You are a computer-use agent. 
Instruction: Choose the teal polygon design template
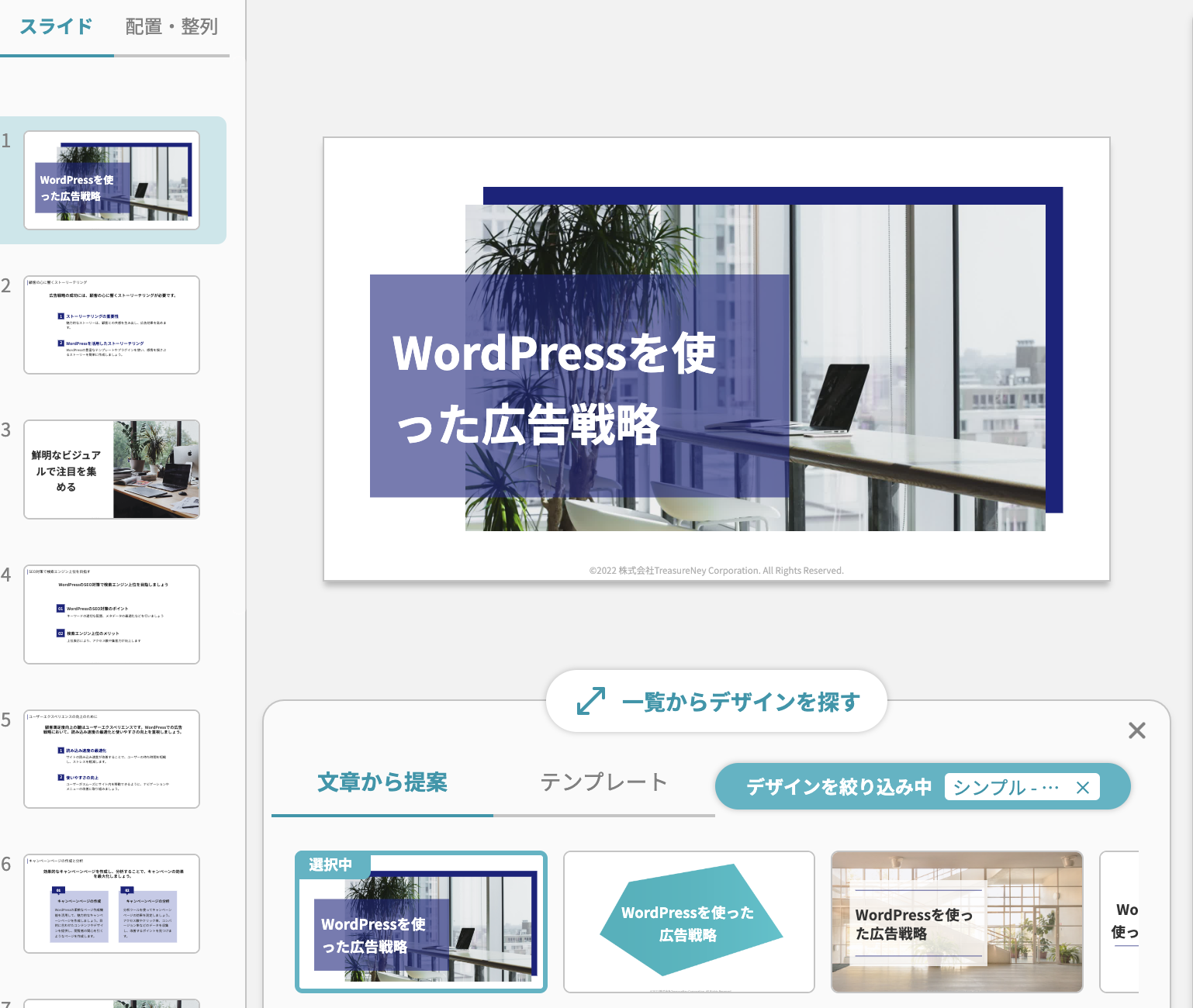(x=689, y=922)
